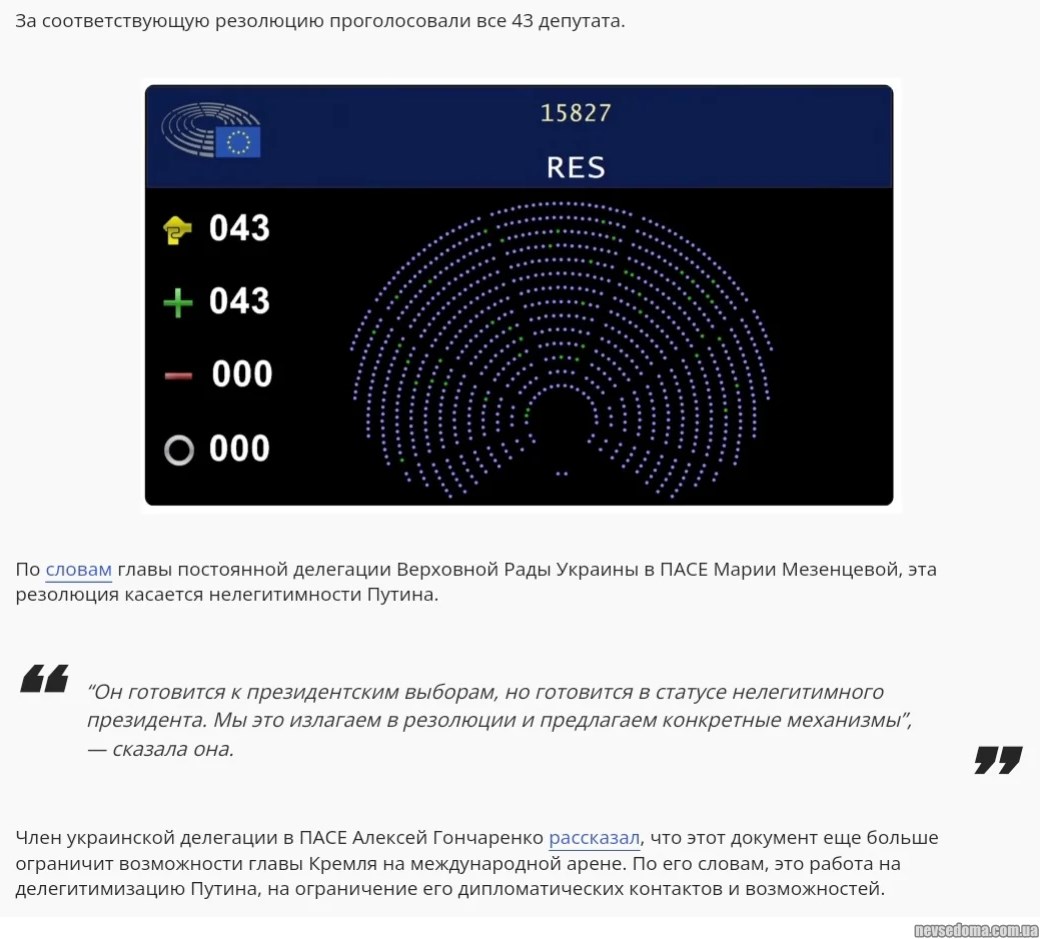
Task: Click the 043 total beside the hand icon
Action: (240, 228)
